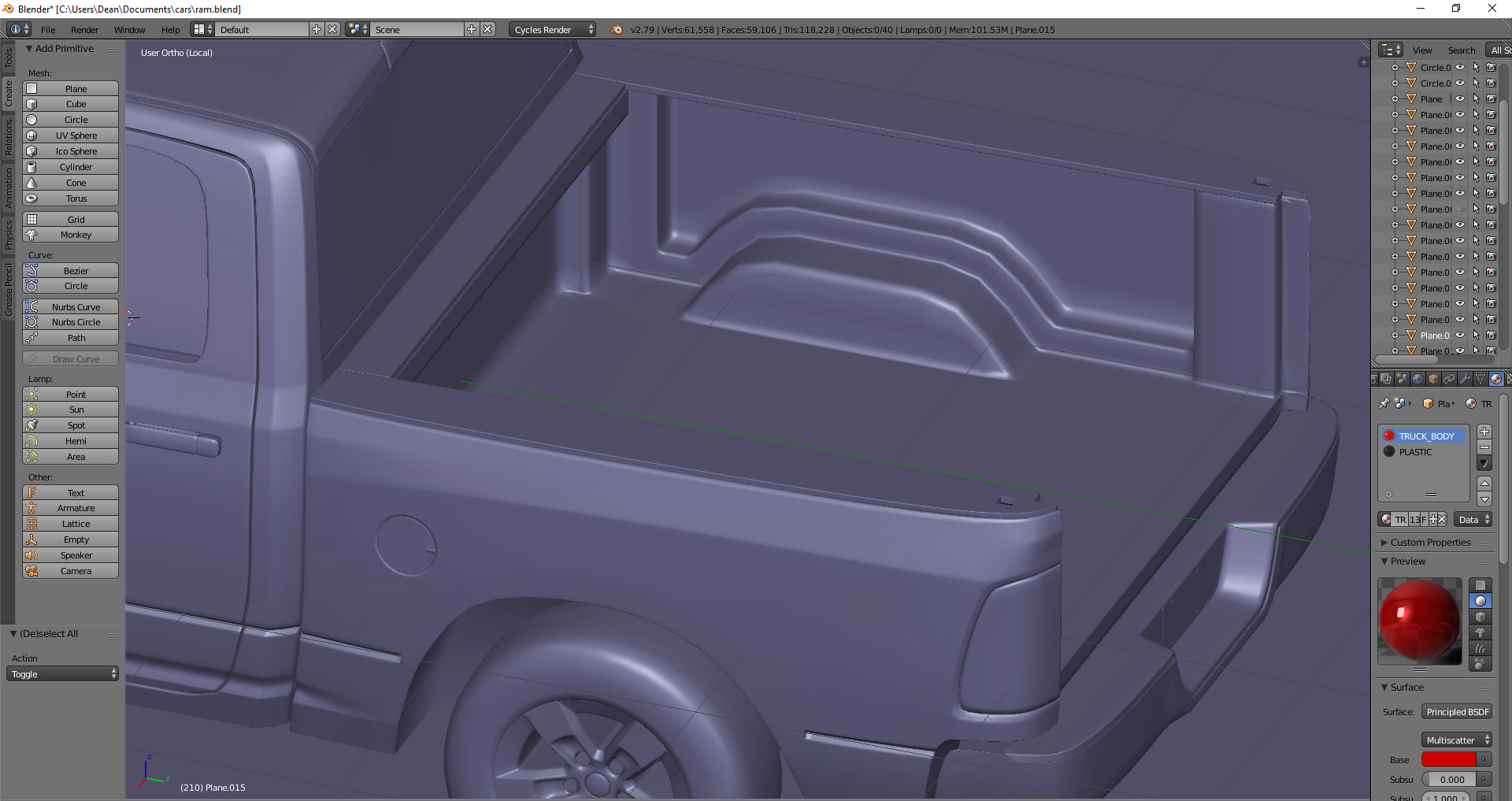Set preview shape to monkey
The width and height of the screenshot is (1512, 801).
click(x=1480, y=632)
